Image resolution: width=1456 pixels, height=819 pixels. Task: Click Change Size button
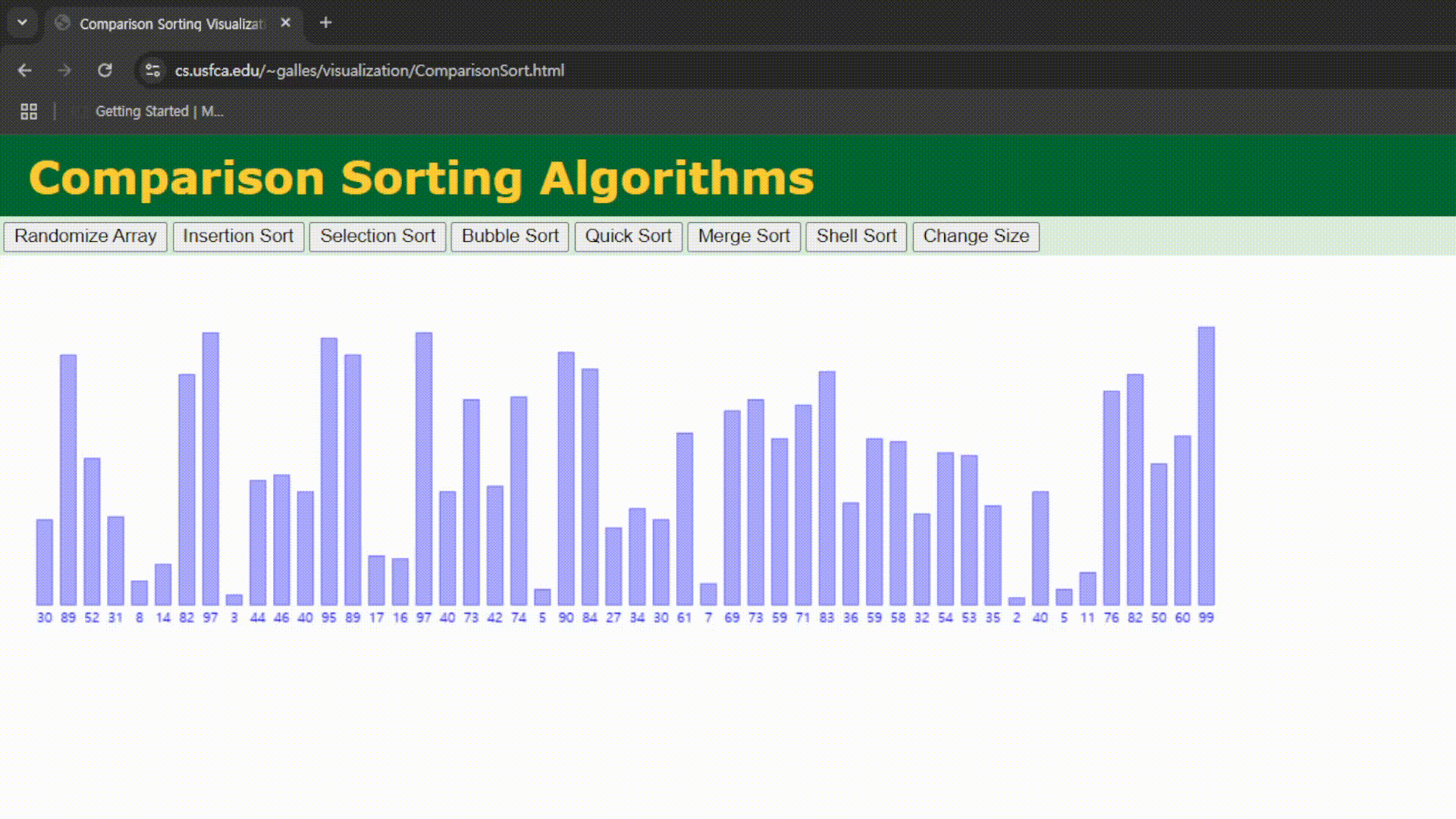click(x=975, y=236)
